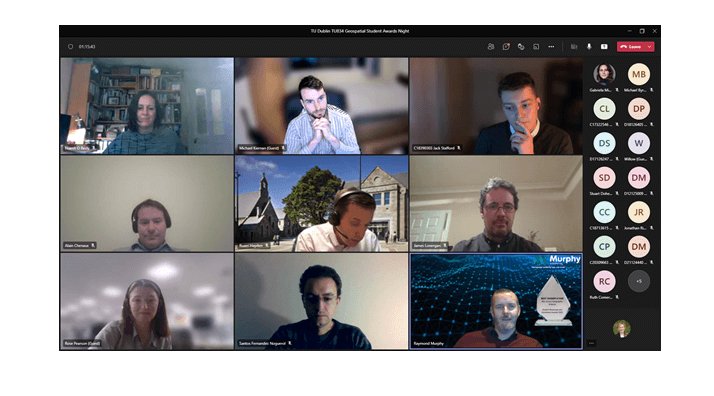Toggle the camera on or off

[574, 46]
